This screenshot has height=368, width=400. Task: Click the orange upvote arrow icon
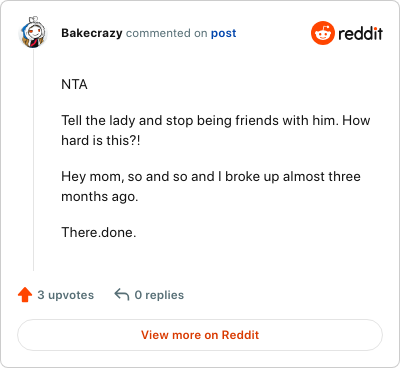(25, 295)
